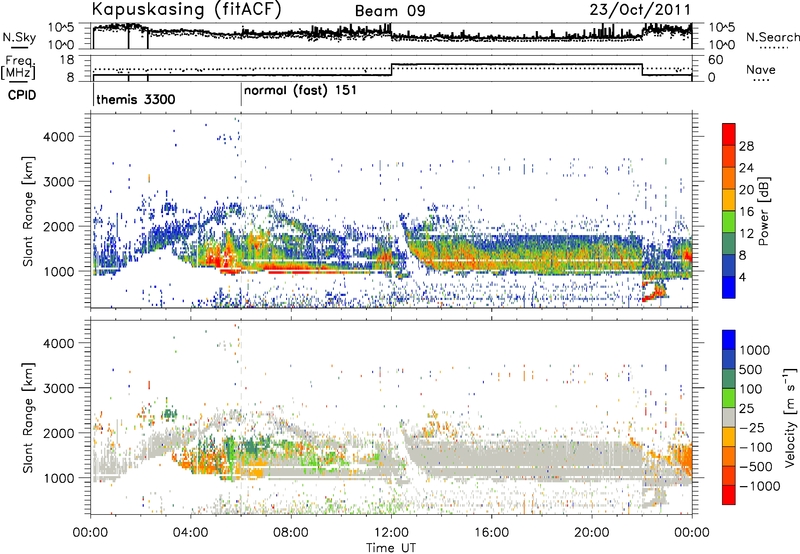This screenshot has height=554, width=800.
Task: Click the "24" label on Power color bar
Action: (746, 168)
